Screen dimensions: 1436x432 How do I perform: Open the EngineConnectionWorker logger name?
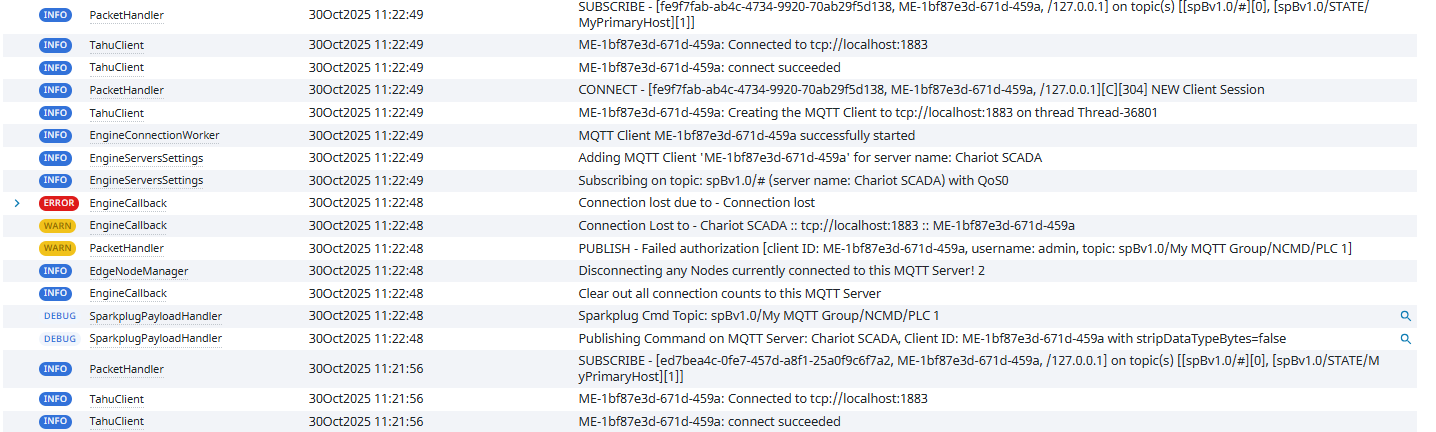pos(154,135)
